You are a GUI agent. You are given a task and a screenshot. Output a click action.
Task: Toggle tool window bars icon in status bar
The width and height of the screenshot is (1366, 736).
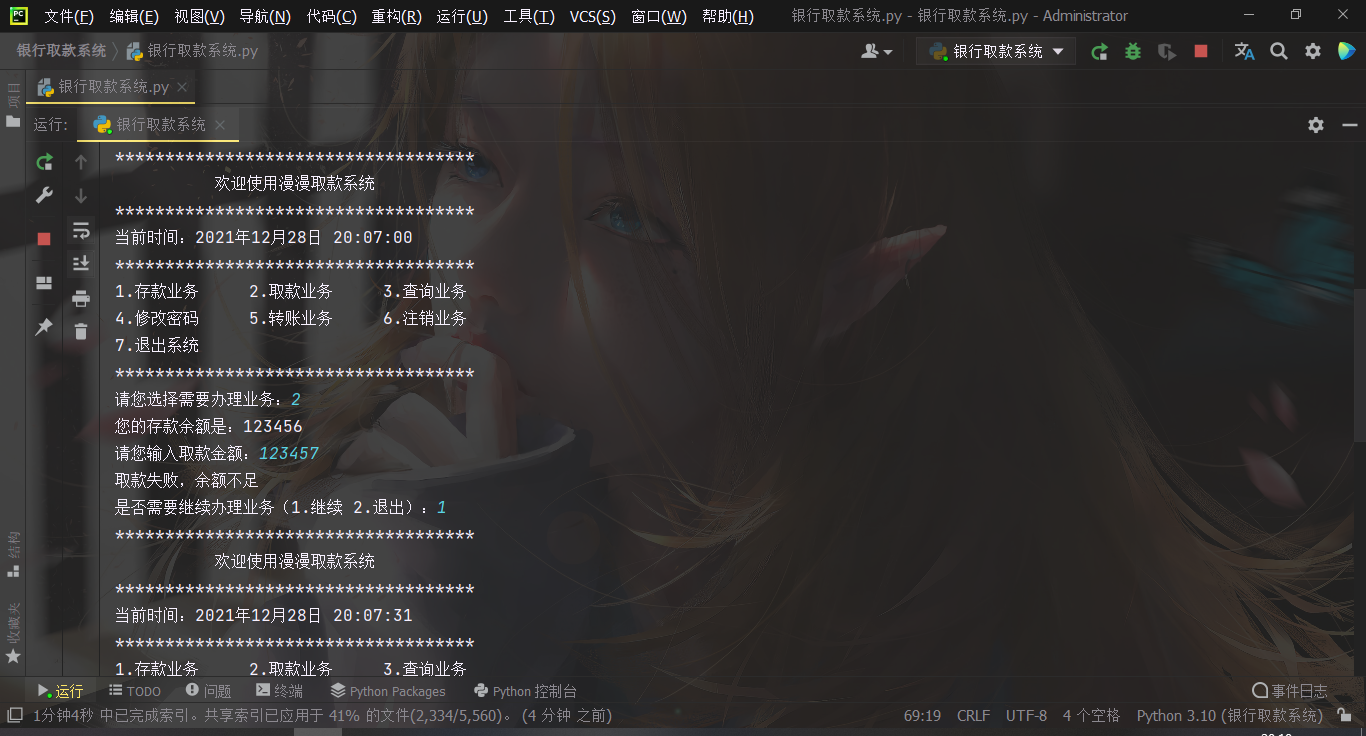pyautogui.click(x=14, y=715)
